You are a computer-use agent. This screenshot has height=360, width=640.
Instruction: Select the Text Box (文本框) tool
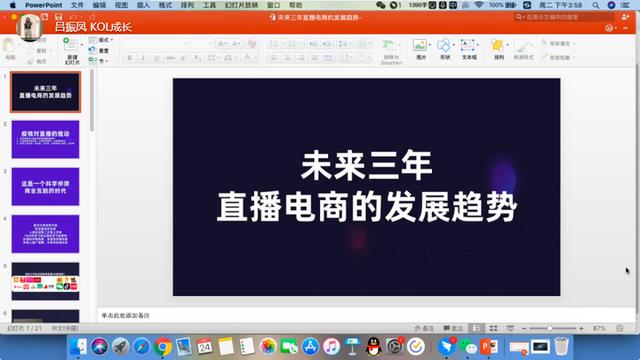[469, 49]
